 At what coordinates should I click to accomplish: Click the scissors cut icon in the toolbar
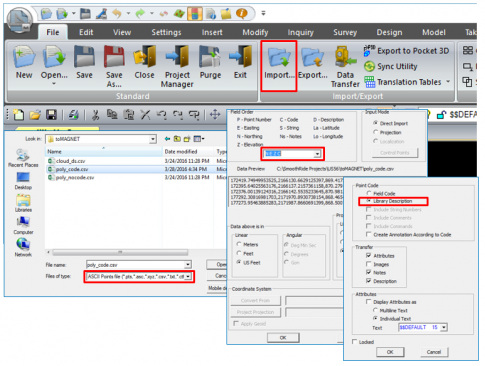coord(96,115)
